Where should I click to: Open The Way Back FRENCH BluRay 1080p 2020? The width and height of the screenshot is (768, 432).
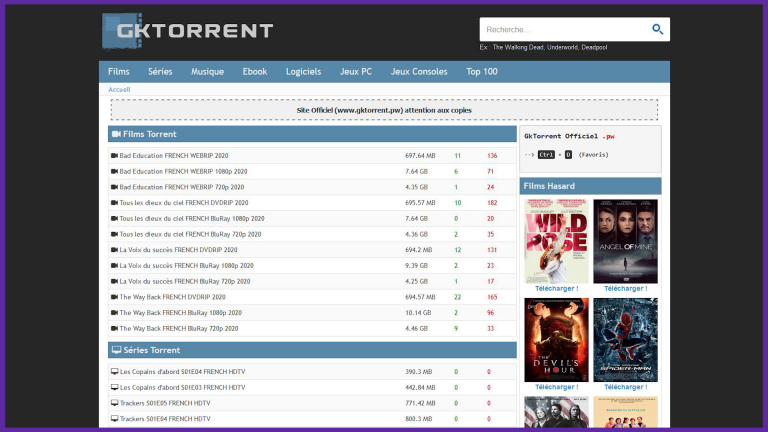pyautogui.click(x=181, y=312)
